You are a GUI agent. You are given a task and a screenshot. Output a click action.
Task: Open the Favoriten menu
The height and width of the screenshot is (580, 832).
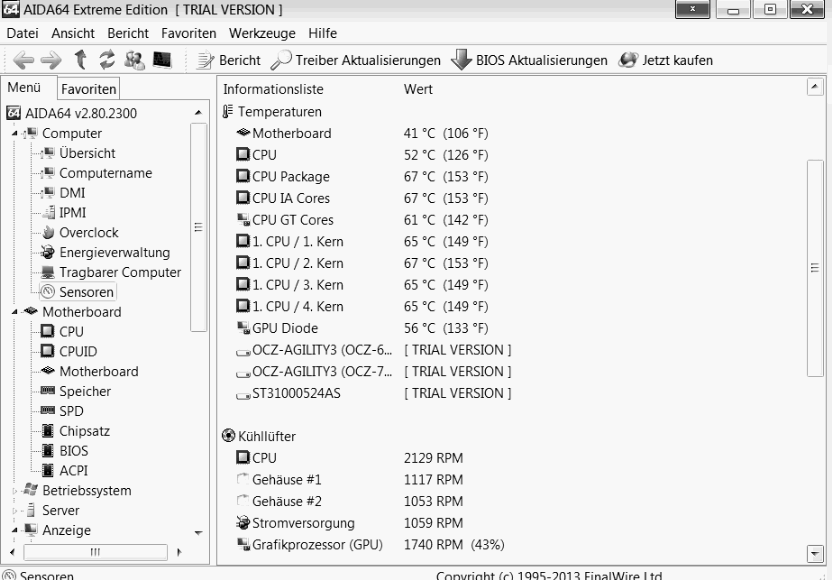188,33
